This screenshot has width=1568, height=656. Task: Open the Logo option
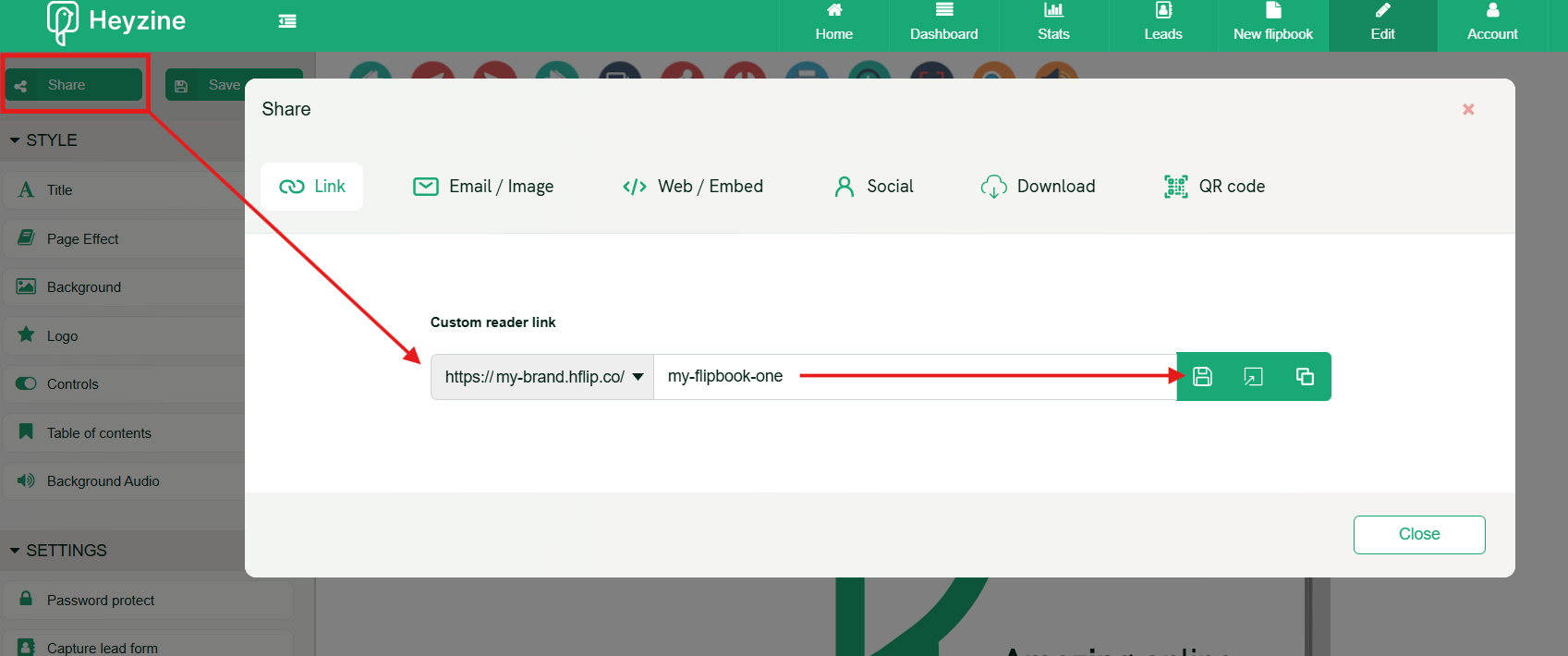(124, 336)
